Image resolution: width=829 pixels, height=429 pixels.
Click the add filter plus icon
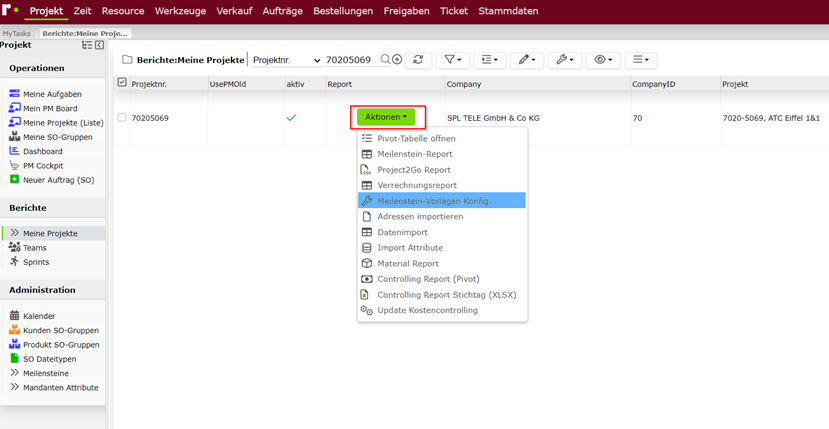(x=397, y=59)
